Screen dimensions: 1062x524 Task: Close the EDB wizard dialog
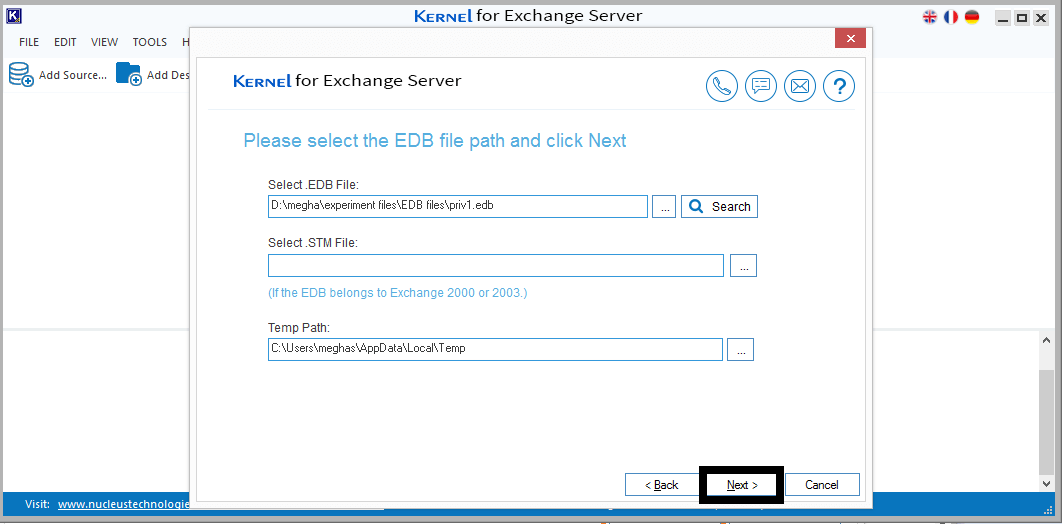850,39
